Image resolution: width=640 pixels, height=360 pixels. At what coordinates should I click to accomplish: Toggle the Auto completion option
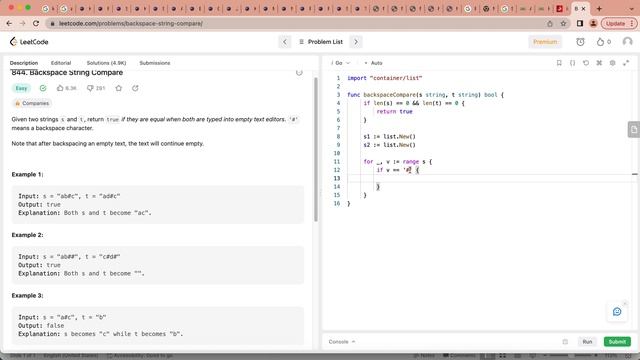click(373, 63)
